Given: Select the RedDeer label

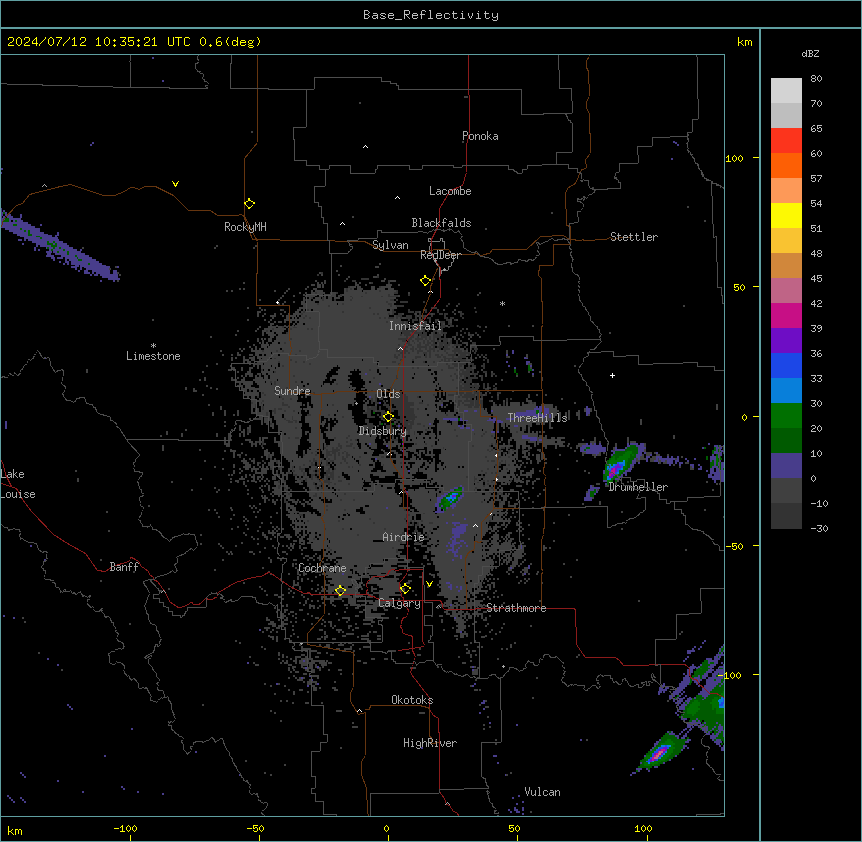Looking at the screenshot, I should [x=440, y=255].
